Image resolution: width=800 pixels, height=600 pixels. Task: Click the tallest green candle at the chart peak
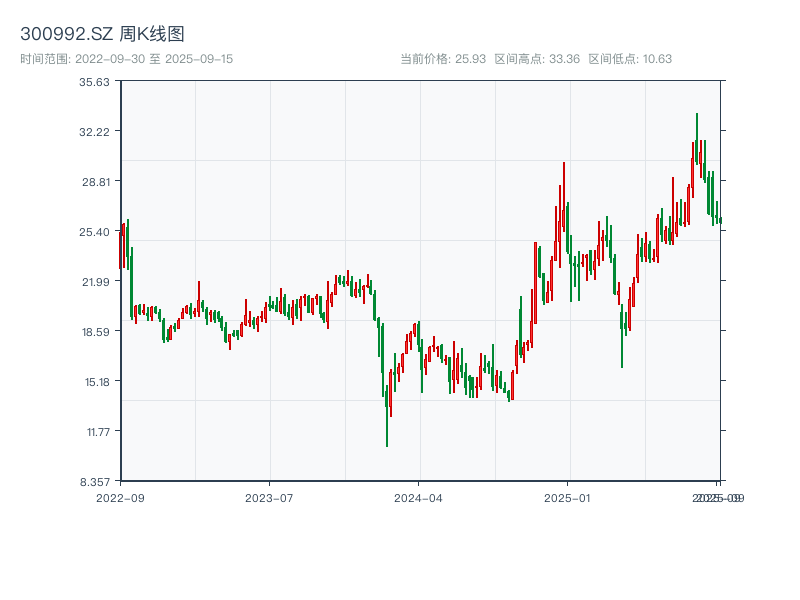(697, 139)
